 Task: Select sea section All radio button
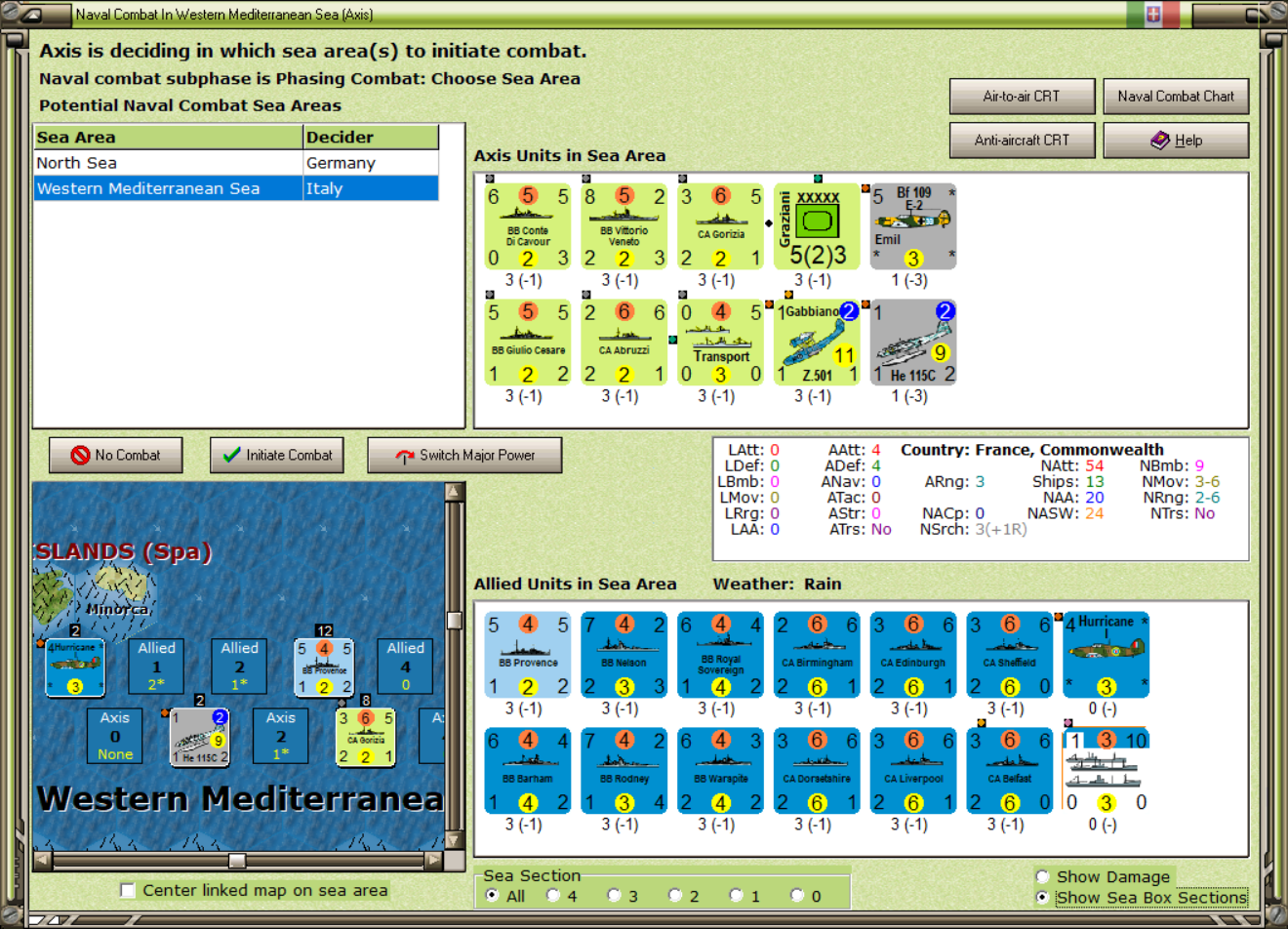pos(492,895)
